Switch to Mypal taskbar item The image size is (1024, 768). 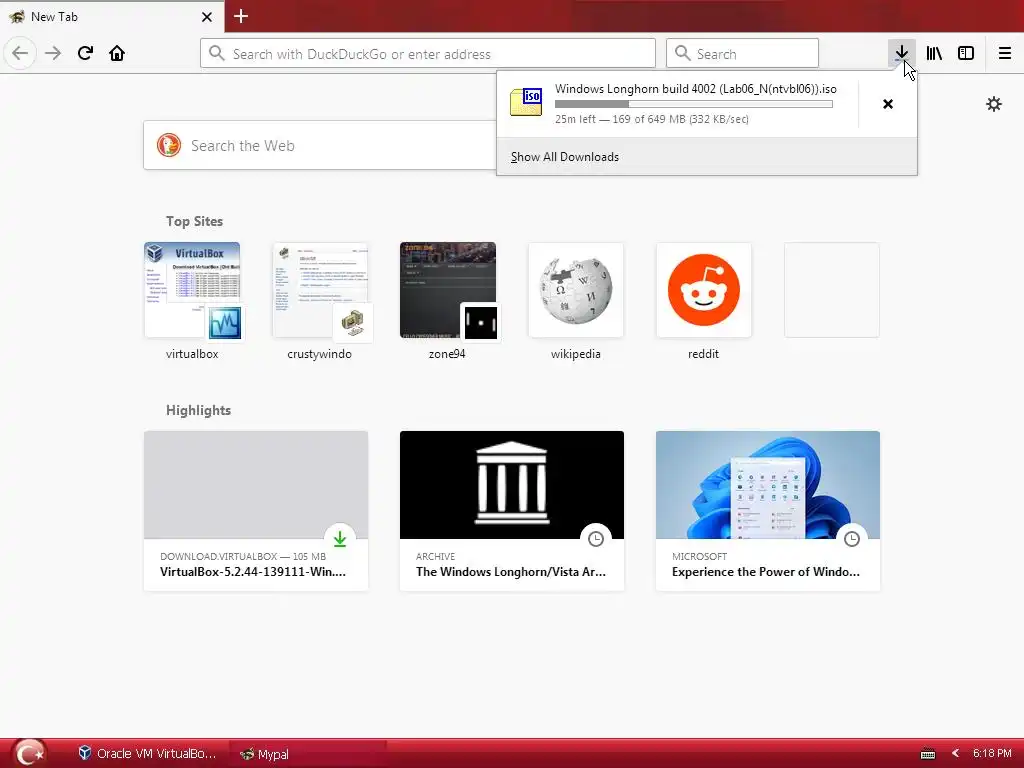tap(308, 754)
